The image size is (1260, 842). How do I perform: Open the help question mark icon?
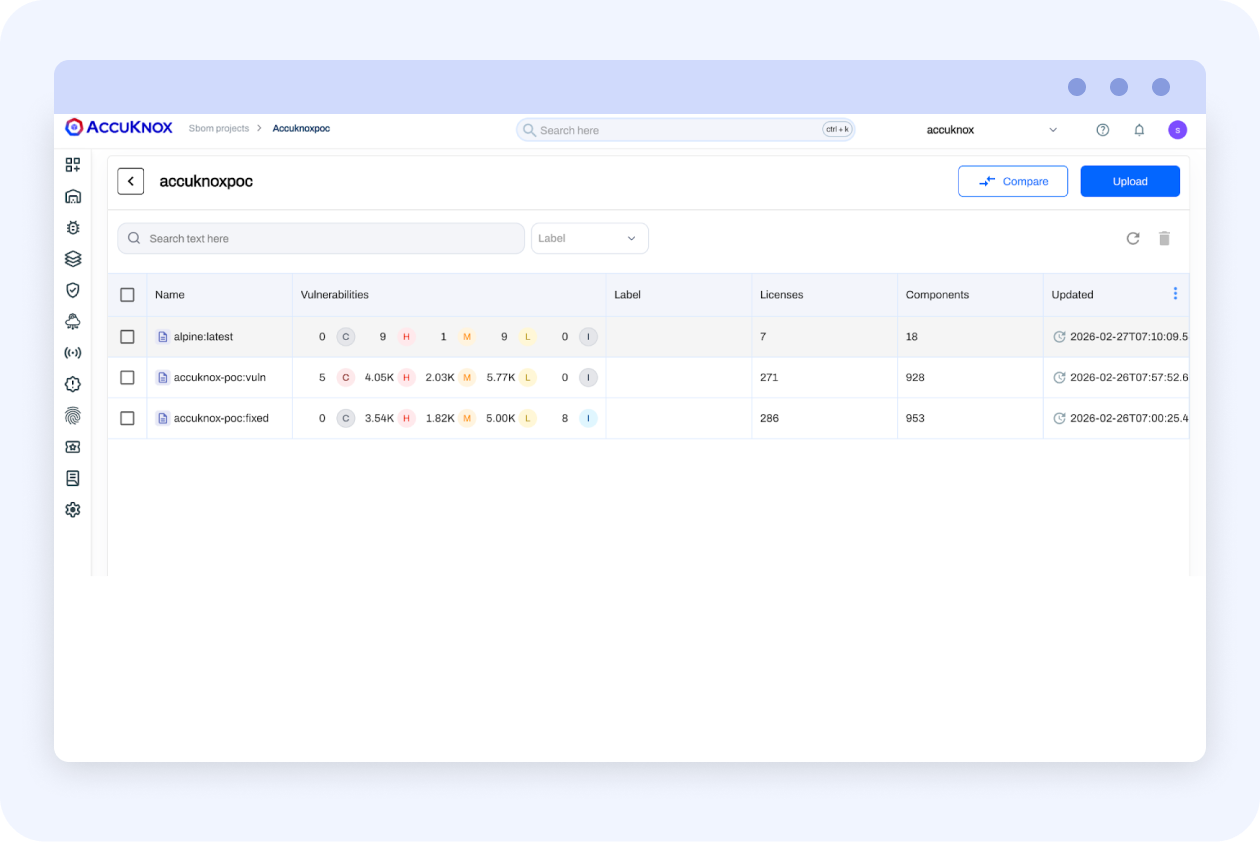1103,130
